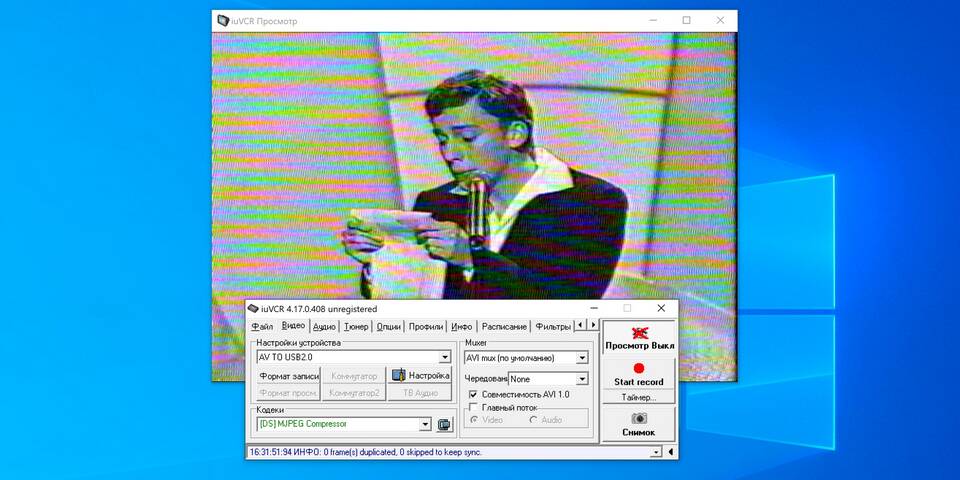This screenshot has height=480, width=960.
Task: Collapse the log panel using the status bar arrow
Action: point(670,452)
